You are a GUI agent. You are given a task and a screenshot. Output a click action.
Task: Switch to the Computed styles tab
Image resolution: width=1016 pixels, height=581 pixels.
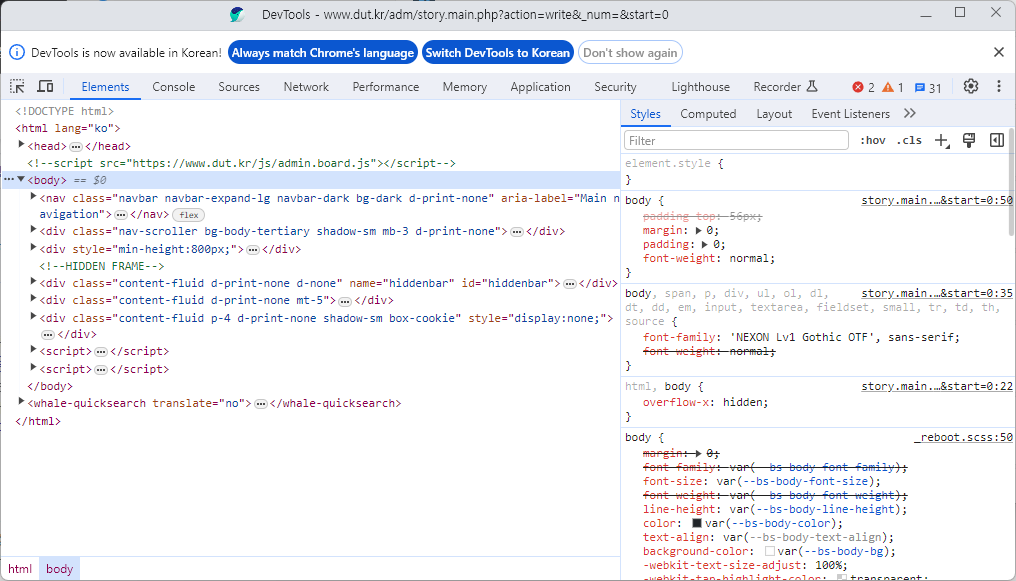[x=708, y=114]
